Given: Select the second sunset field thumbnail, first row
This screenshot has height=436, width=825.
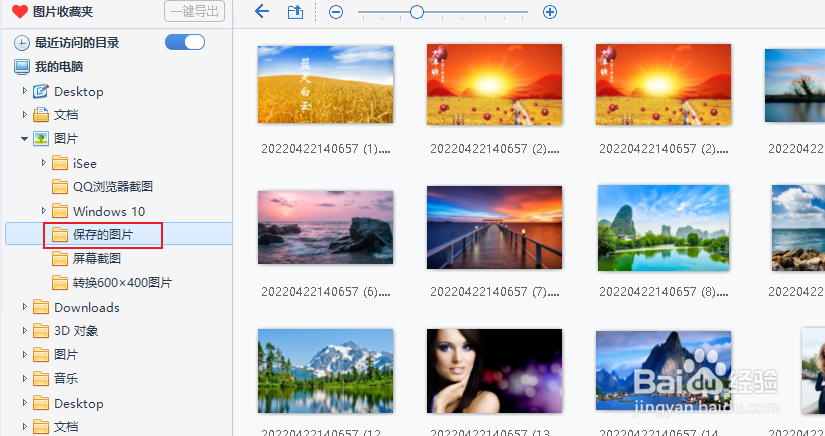Looking at the screenshot, I should click(494, 84).
